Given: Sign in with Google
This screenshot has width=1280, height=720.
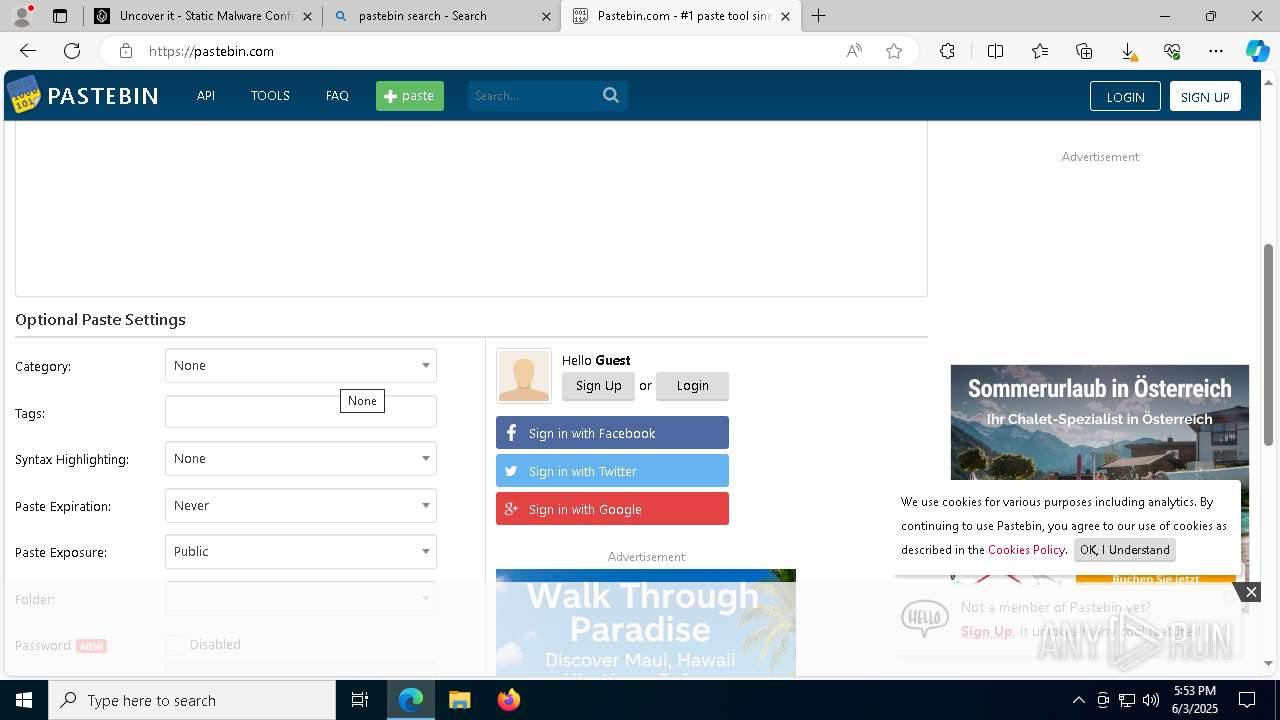Looking at the screenshot, I should pyautogui.click(x=612, y=509).
